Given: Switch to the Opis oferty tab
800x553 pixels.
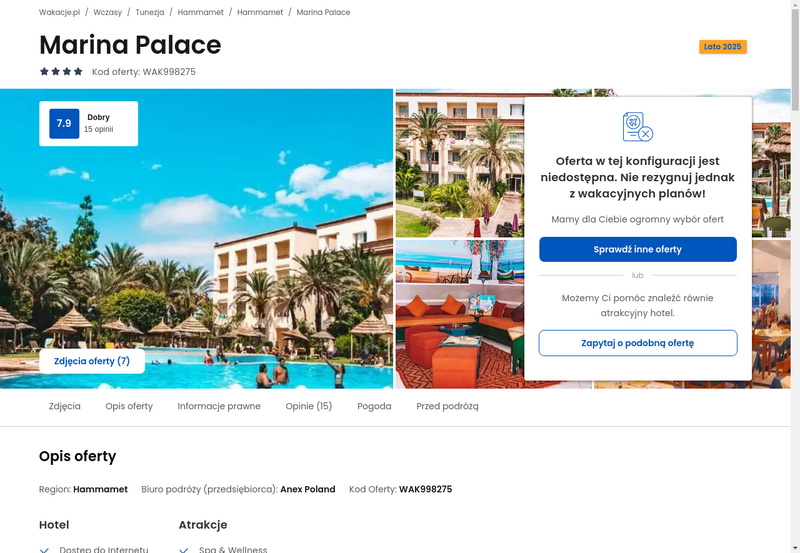Looking at the screenshot, I should [129, 406].
